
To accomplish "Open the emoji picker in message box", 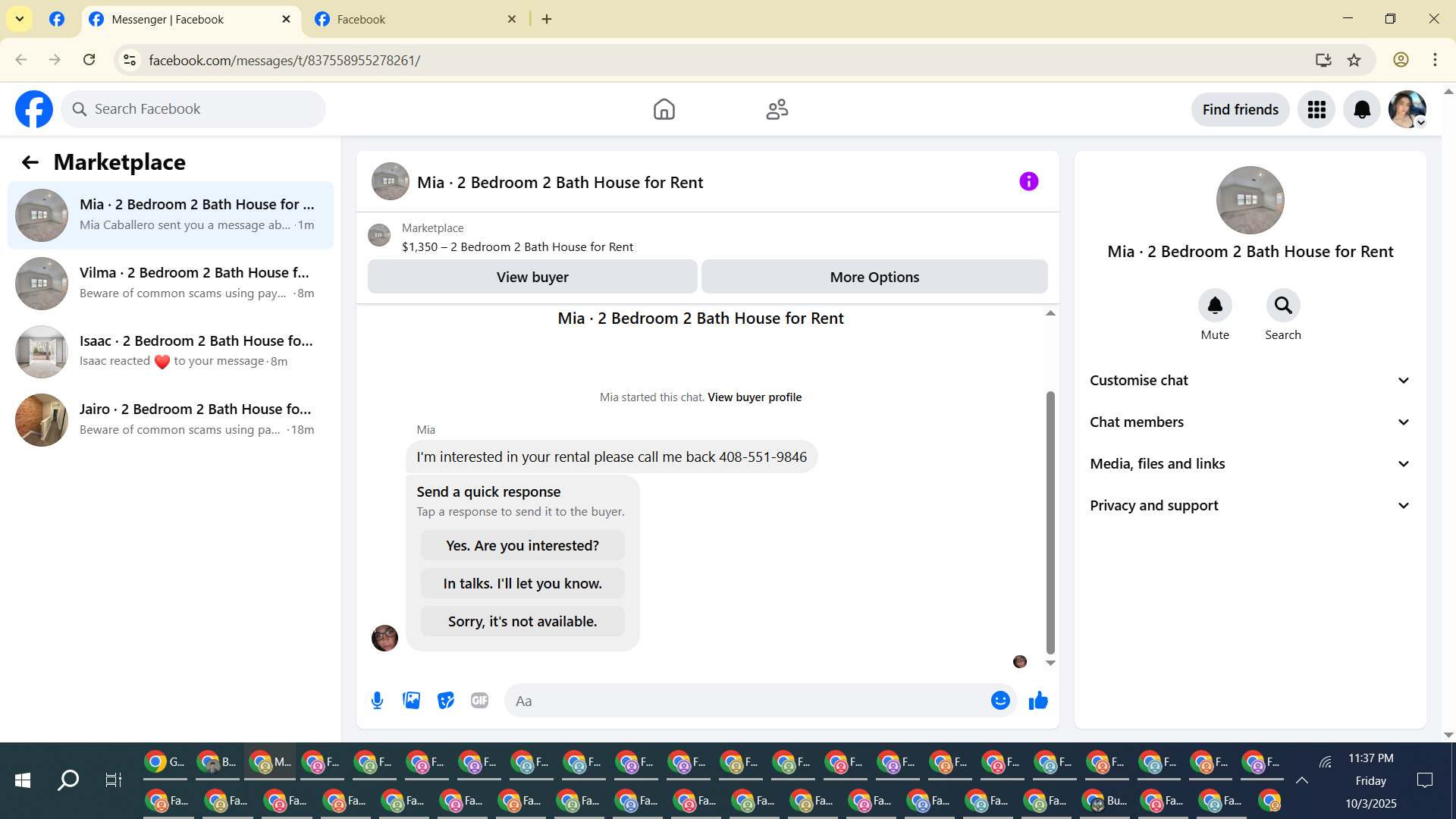I will 1000,701.
